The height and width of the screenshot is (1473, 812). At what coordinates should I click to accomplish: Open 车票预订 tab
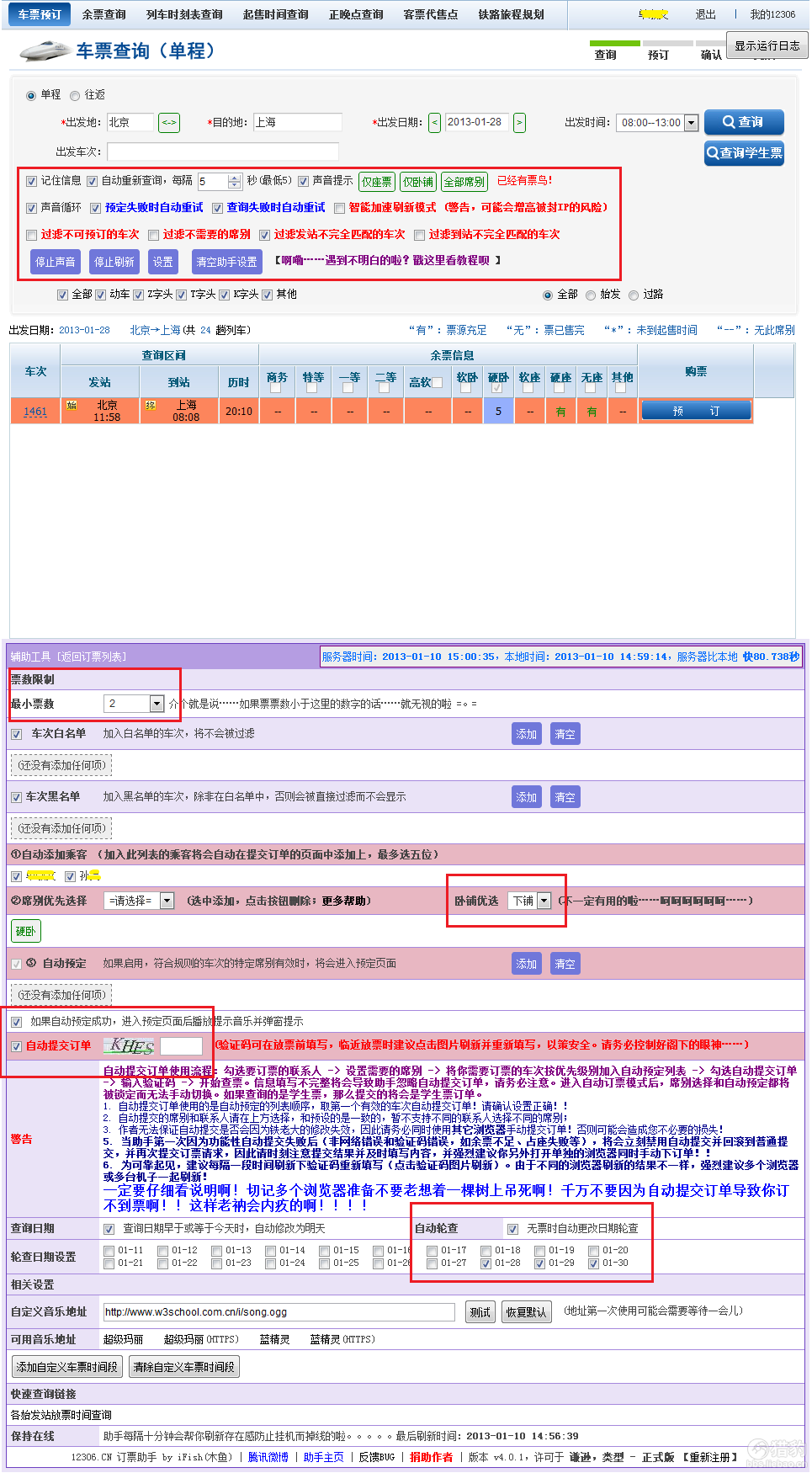[x=40, y=14]
